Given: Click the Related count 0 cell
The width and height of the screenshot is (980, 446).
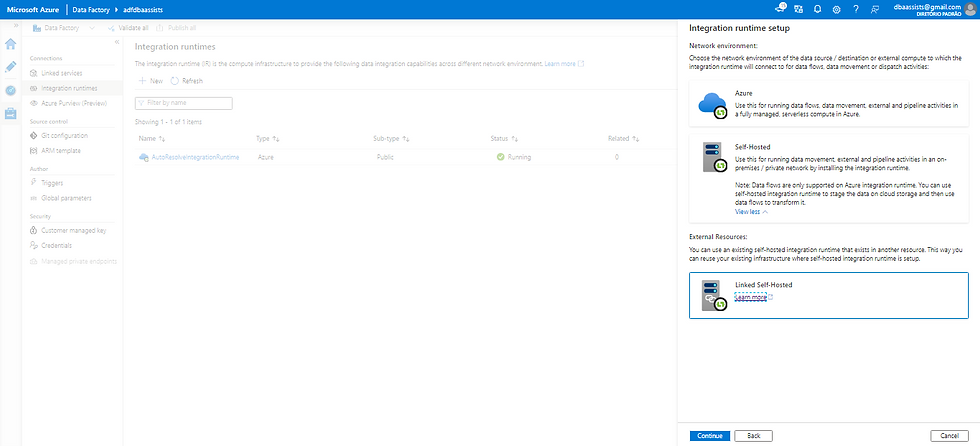Looking at the screenshot, I should click(x=617, y=157).
